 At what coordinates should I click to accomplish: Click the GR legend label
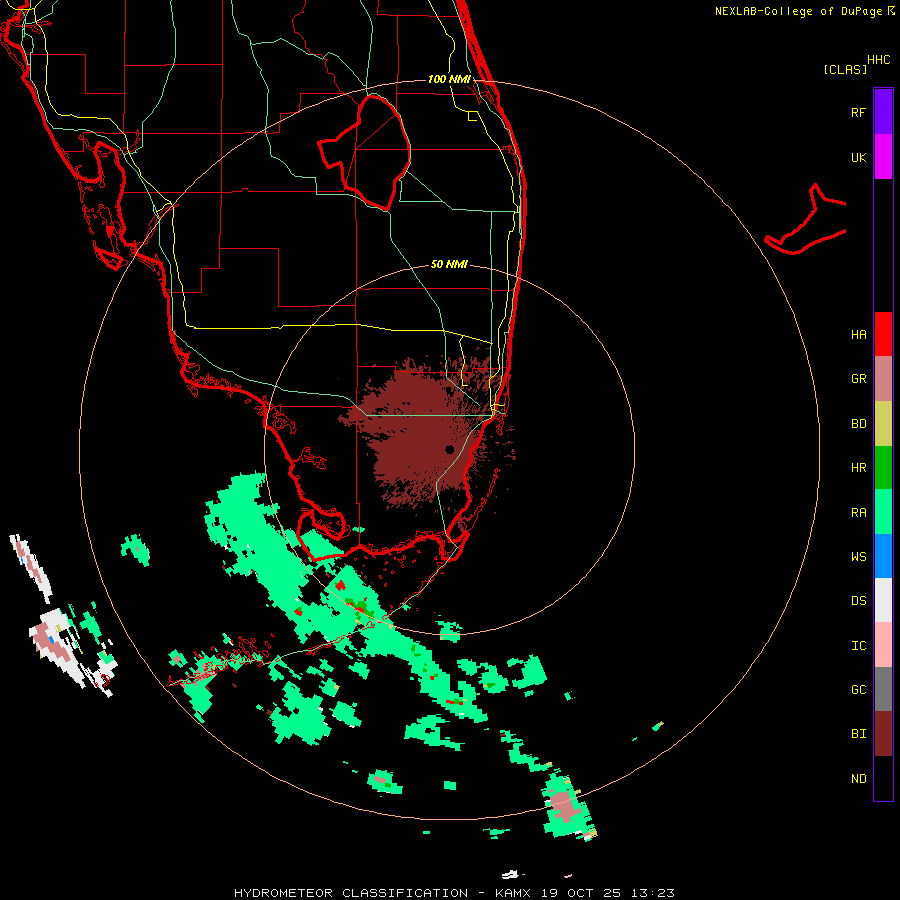click(x=858, y=379)
